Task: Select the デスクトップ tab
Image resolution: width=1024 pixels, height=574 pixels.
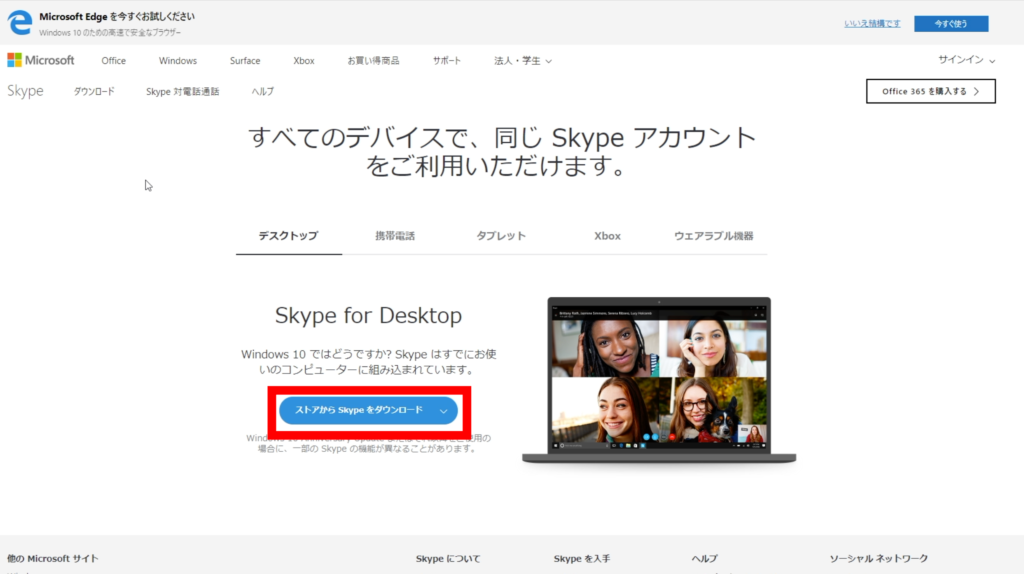Action: [289, 236]
